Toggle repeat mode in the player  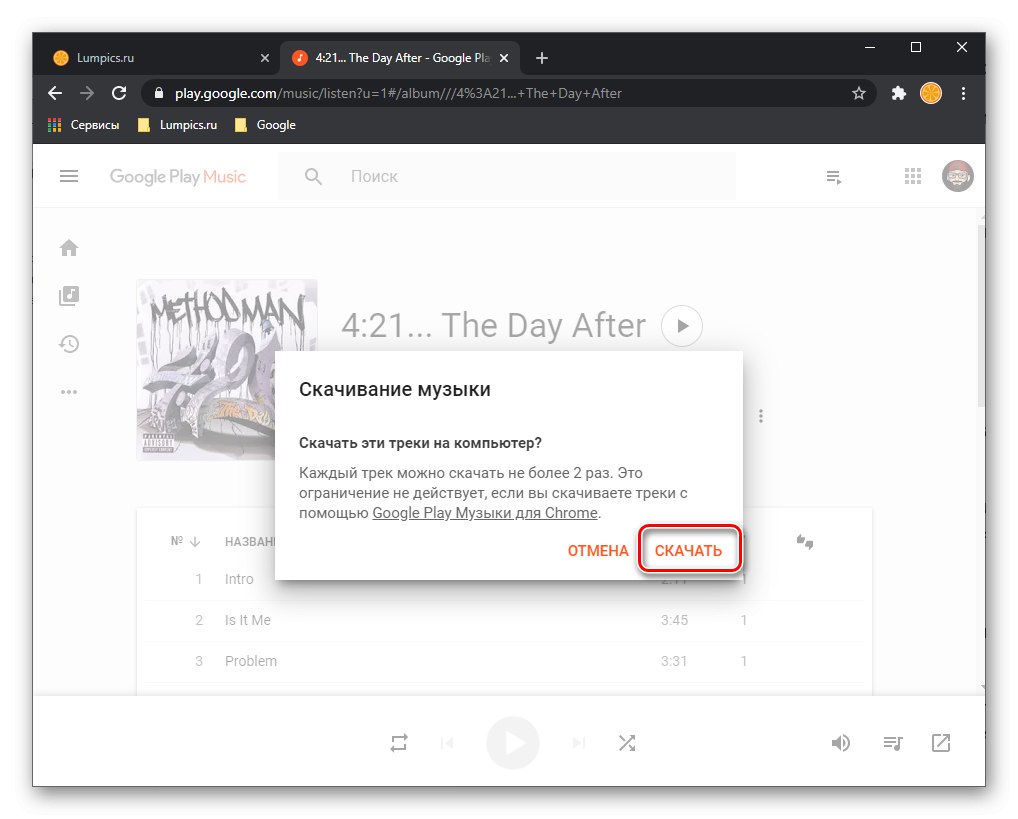pos(399,742)
